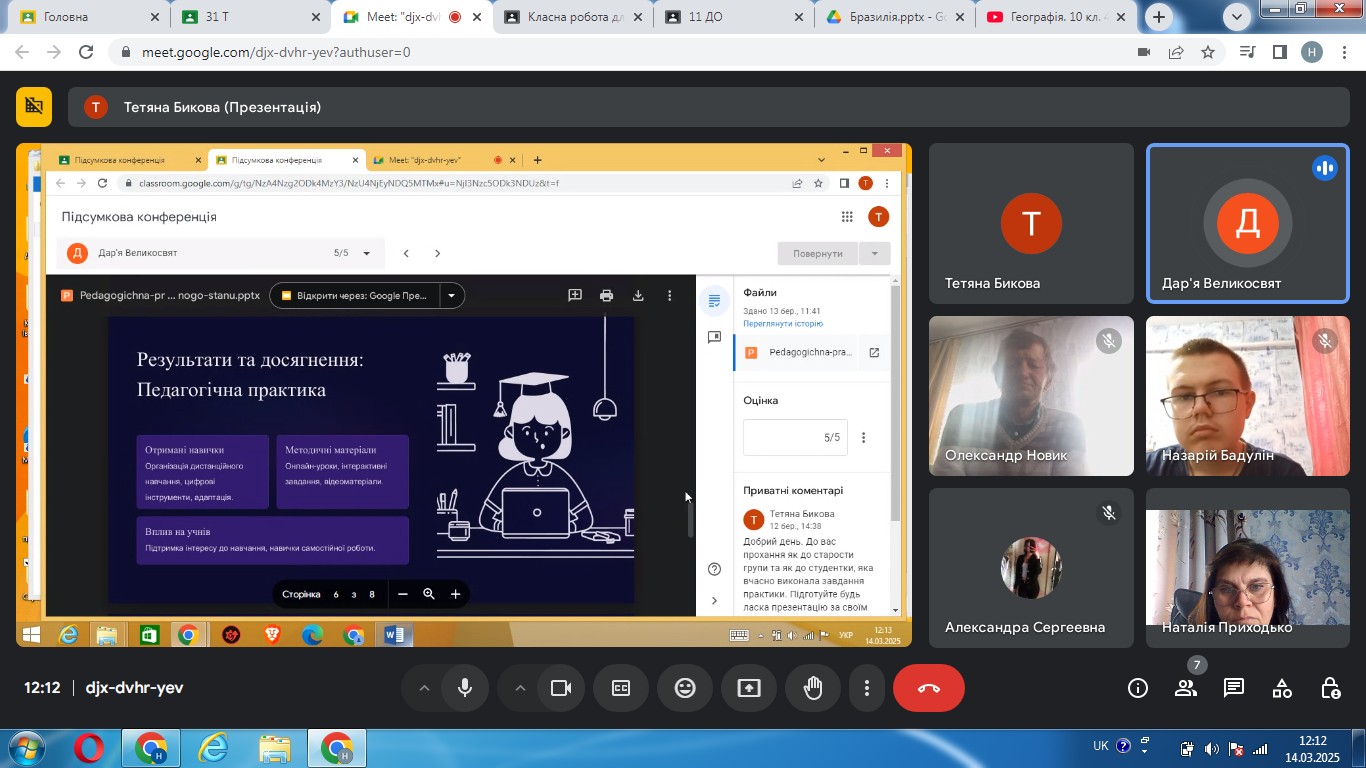Turn on closed captions
Screen dimensions: 1366x768
621,688
